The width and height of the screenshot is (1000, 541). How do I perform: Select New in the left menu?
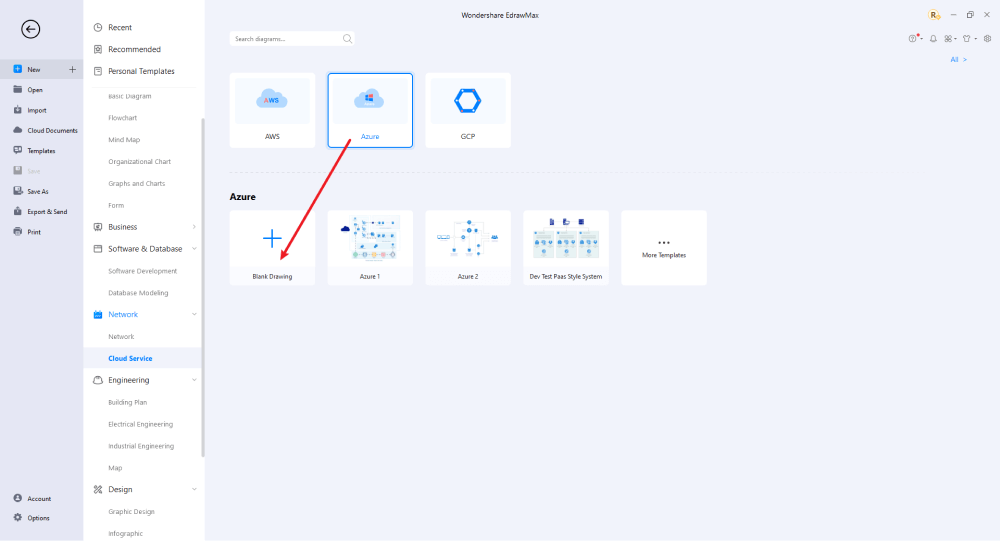tap(34, 70)
